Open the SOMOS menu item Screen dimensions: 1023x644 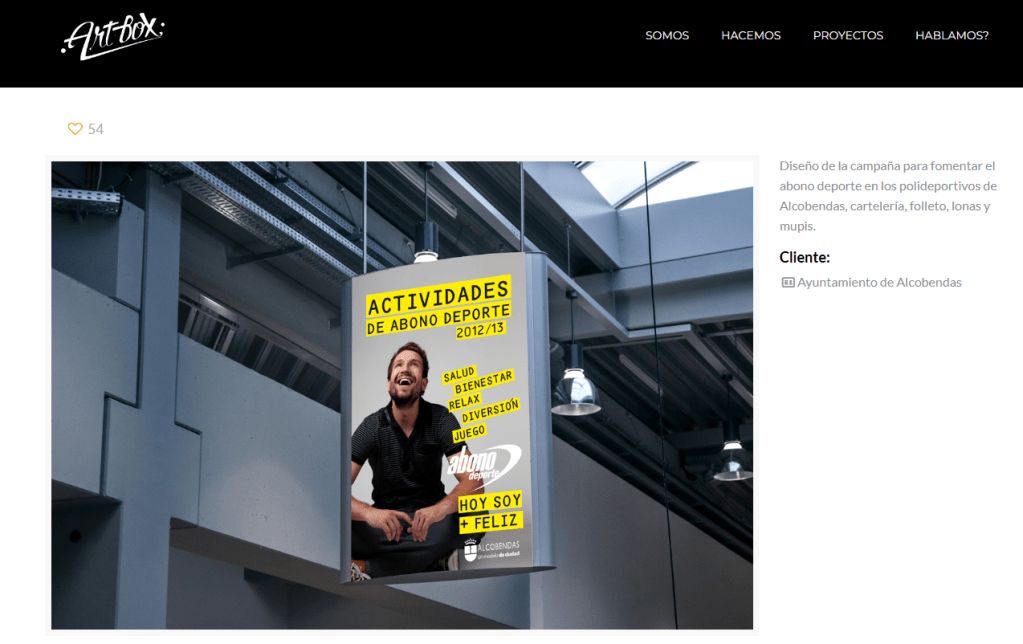pyautogui.click(x=667, y=35)
